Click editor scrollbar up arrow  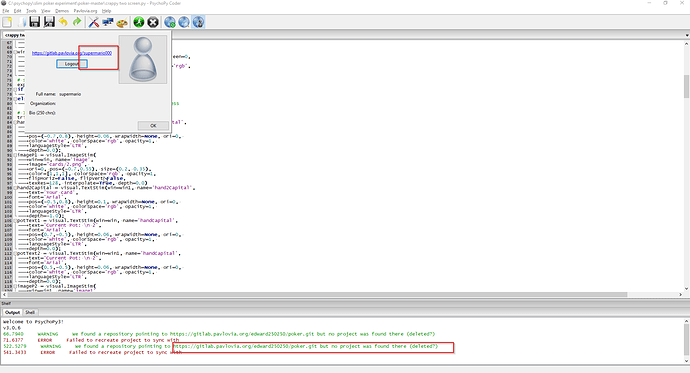pyautogui.click(x=686, y=44)
